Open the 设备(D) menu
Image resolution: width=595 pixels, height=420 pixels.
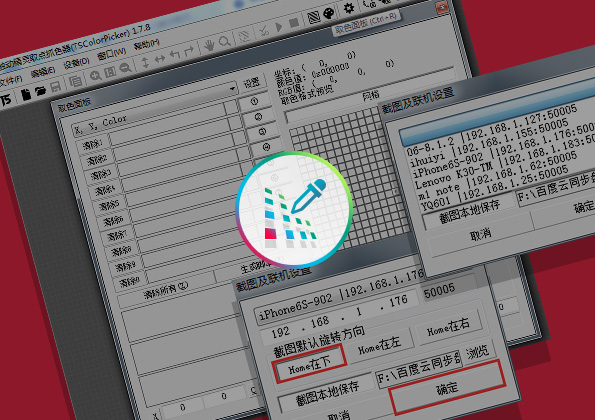click(x=77, y=63)
